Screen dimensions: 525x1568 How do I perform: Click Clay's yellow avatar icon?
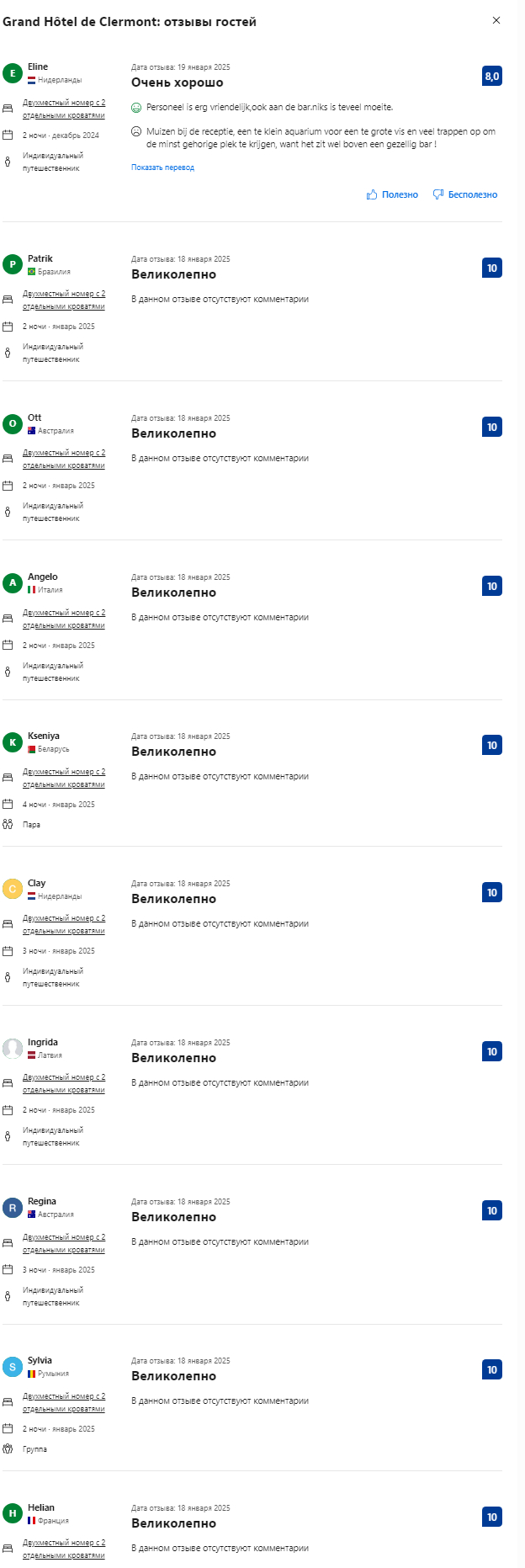[13, 889]
